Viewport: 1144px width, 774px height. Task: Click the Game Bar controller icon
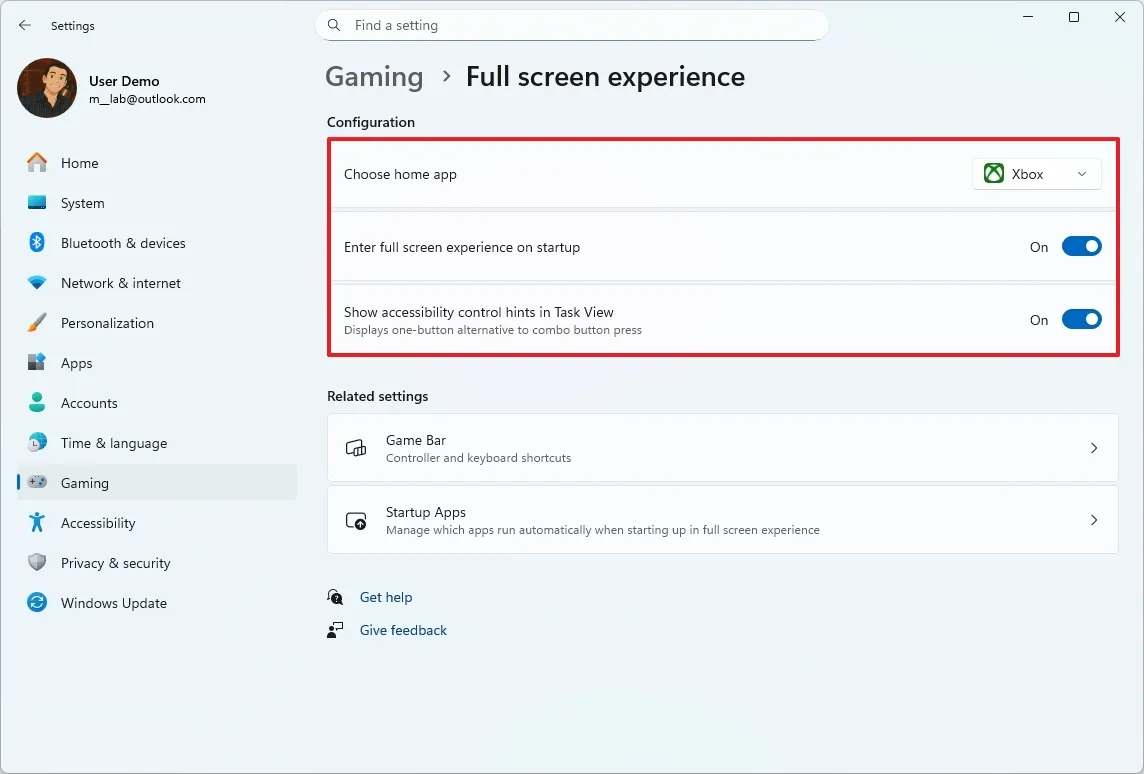(356, 448)
